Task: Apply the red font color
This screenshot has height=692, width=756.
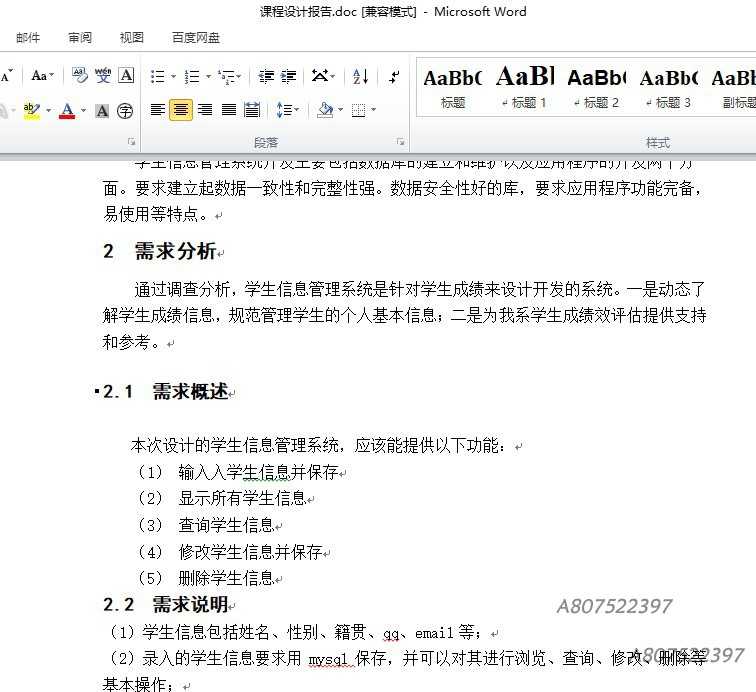Action: coord(67,111)
